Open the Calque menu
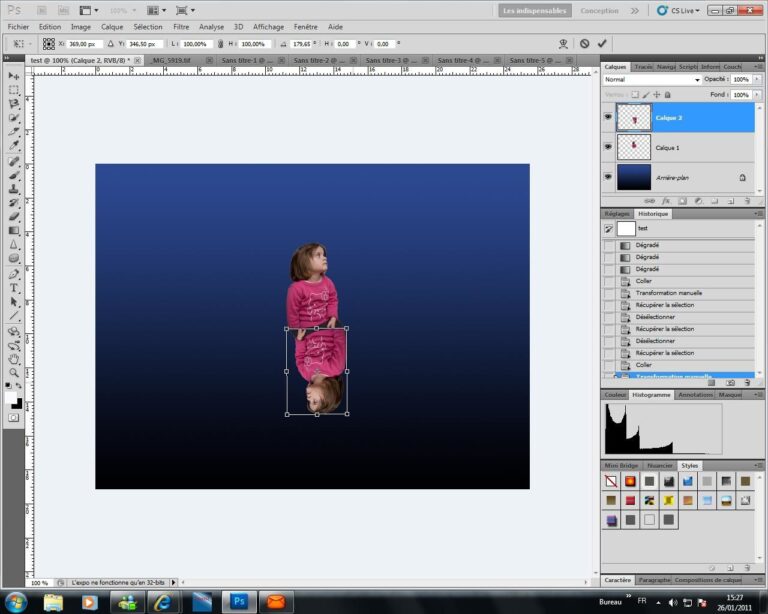The image size is (768, 614). pos(112,27)
